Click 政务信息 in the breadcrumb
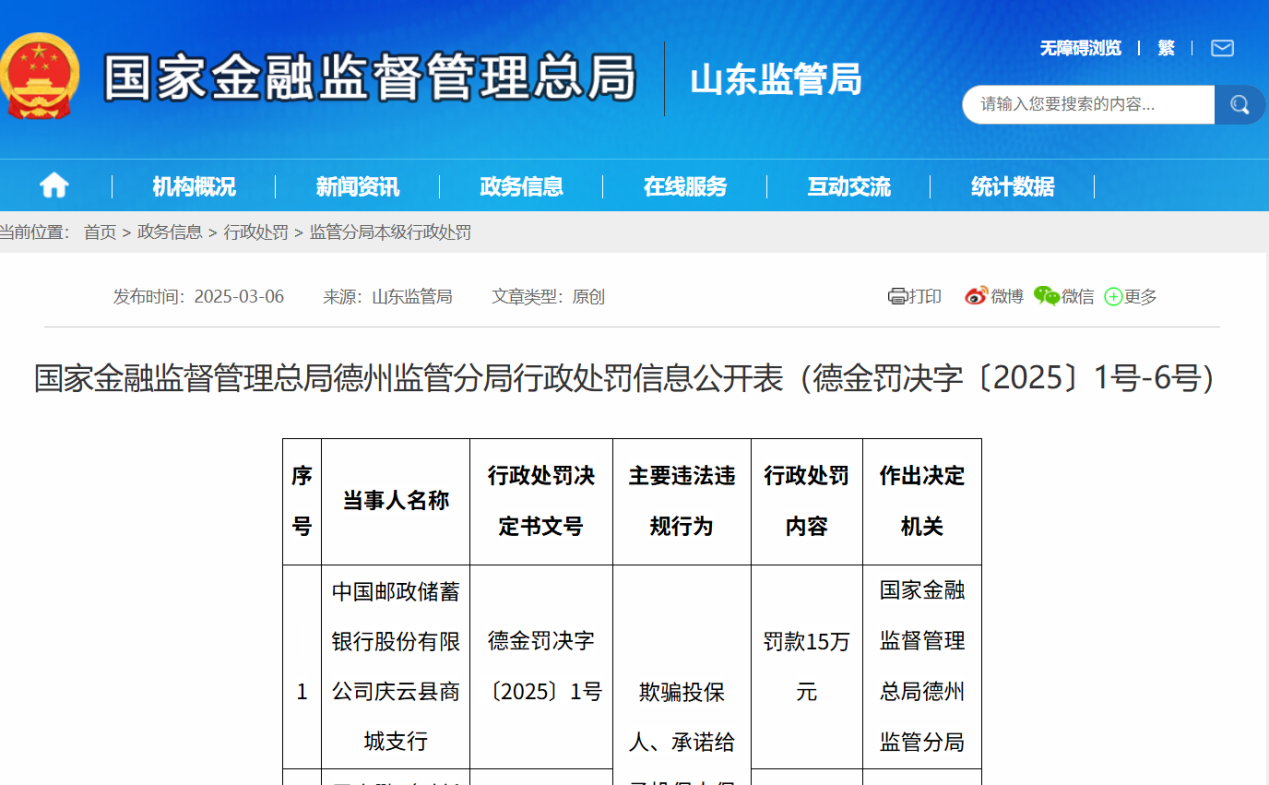The width and height of the screenshot is (1269, 785). point(170,233)
